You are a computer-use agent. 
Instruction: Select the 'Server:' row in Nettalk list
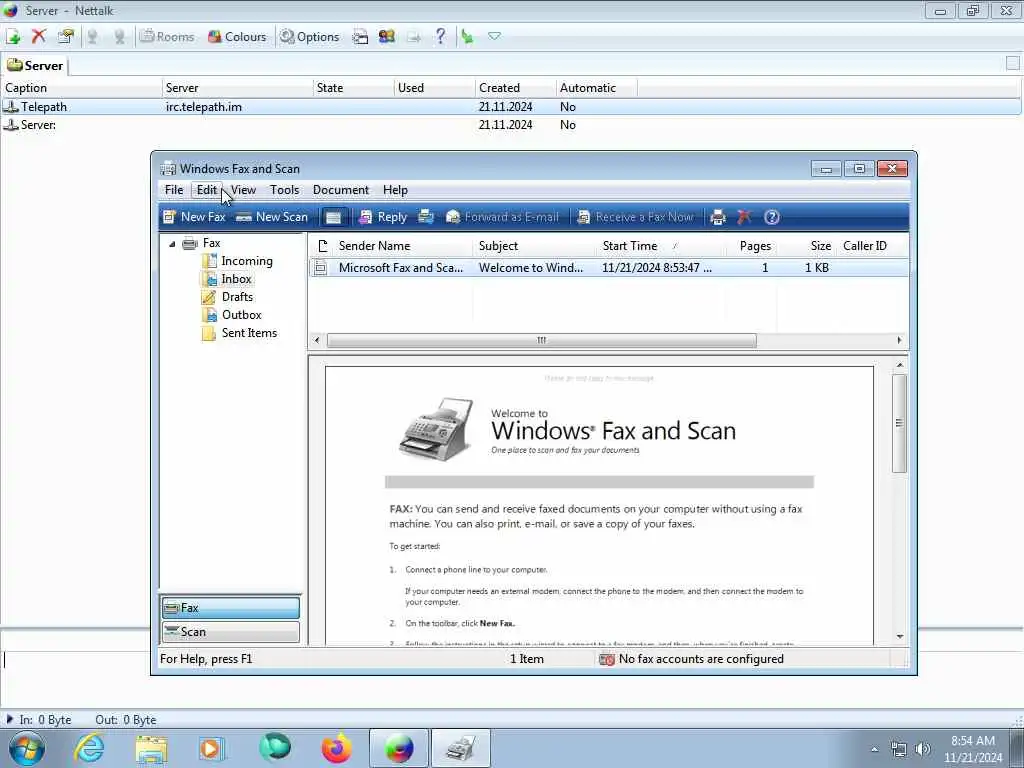(x=511, y=125)
